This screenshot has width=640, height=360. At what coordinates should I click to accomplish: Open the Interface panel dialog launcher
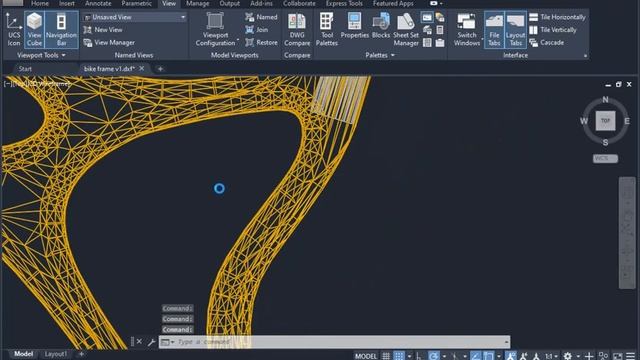pos(585,56)
